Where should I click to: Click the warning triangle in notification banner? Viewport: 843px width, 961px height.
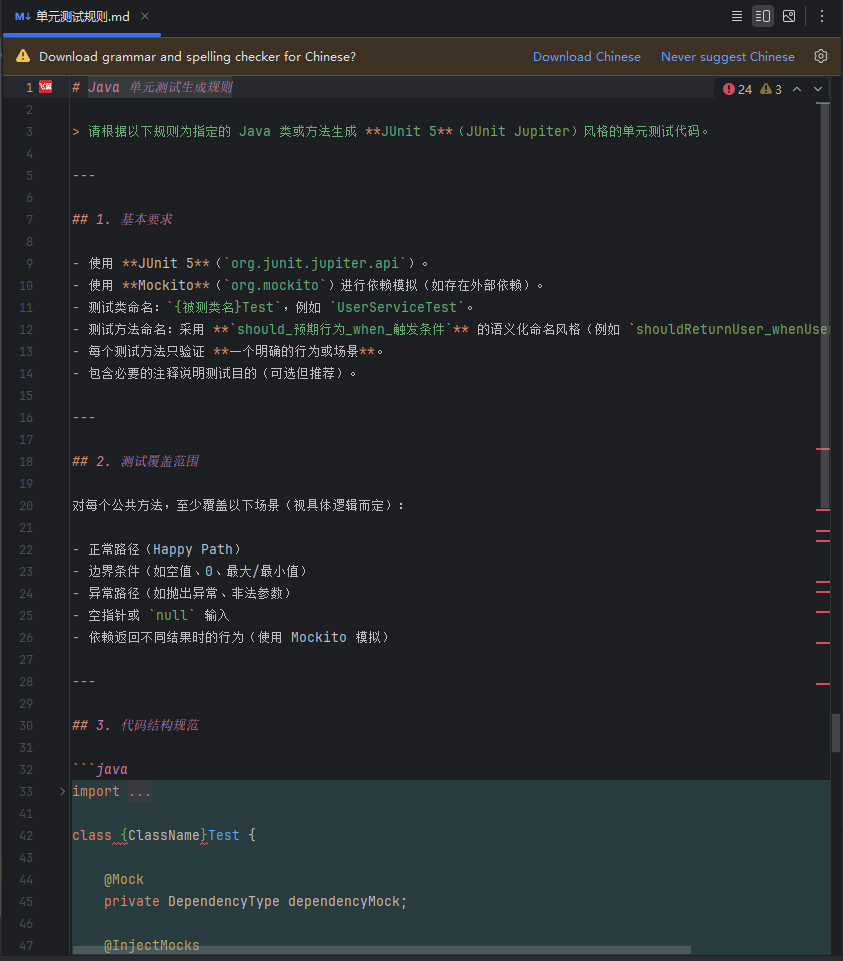click(22, 57)
